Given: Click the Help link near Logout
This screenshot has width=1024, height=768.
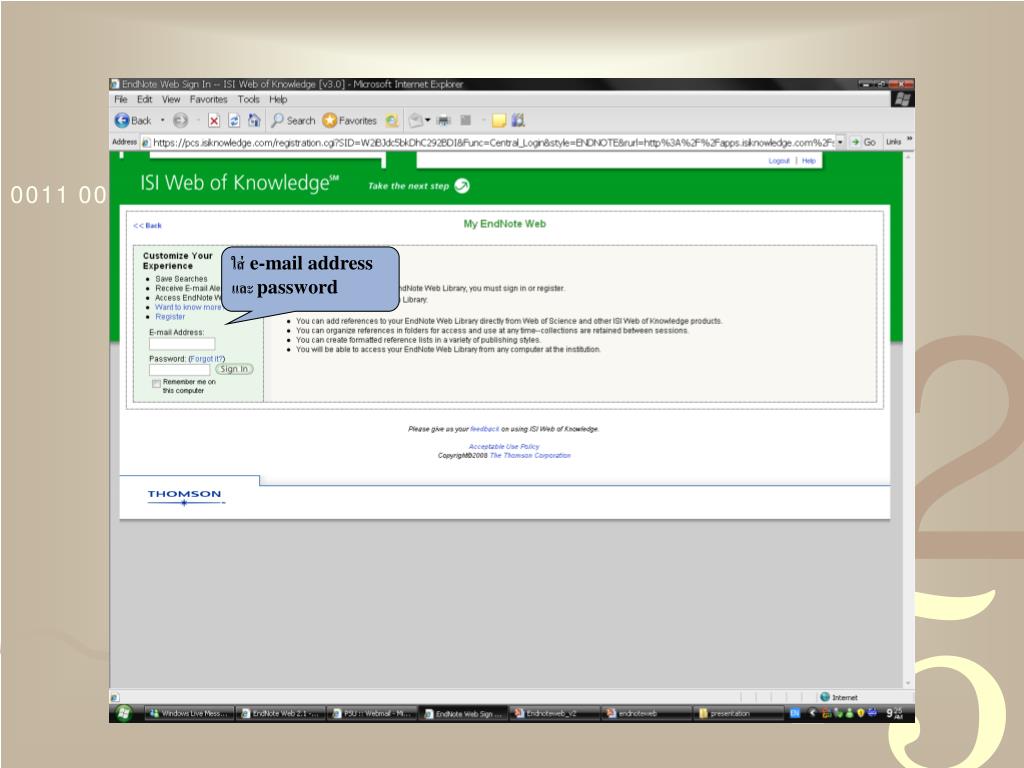Looking at the screenshot, I should click(808, 161).
